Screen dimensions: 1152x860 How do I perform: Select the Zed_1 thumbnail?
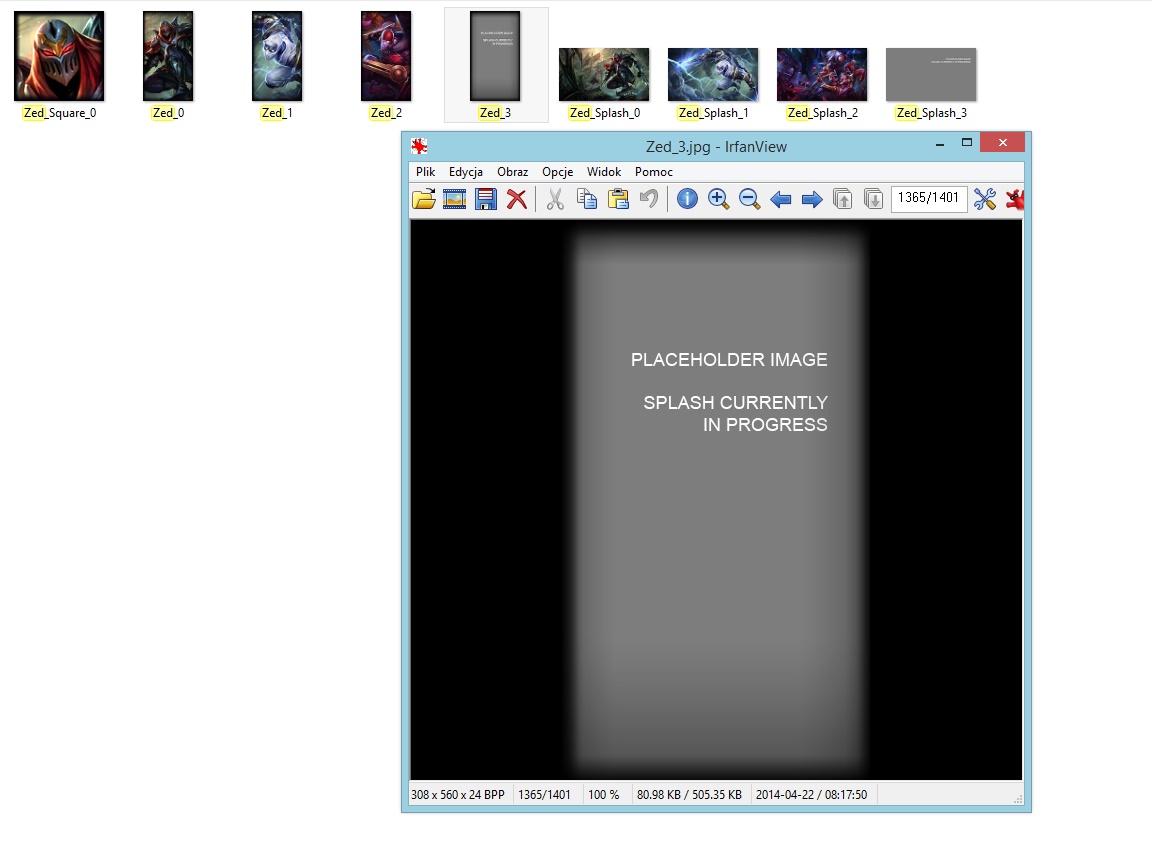click(x=277, y=56)
